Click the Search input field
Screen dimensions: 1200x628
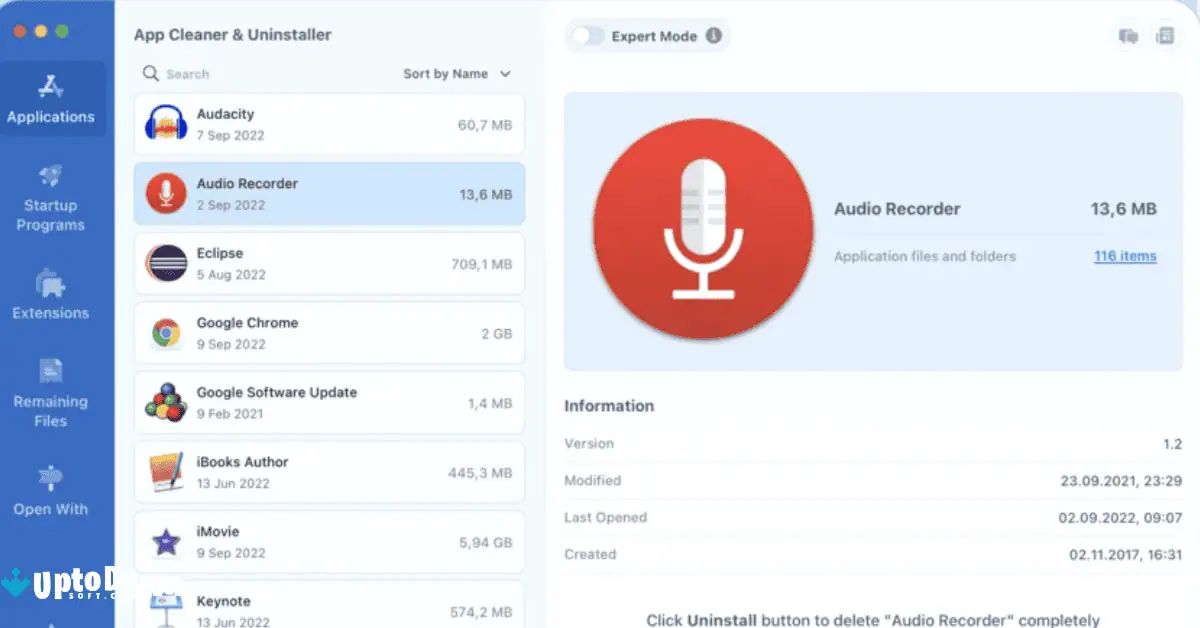190,73
